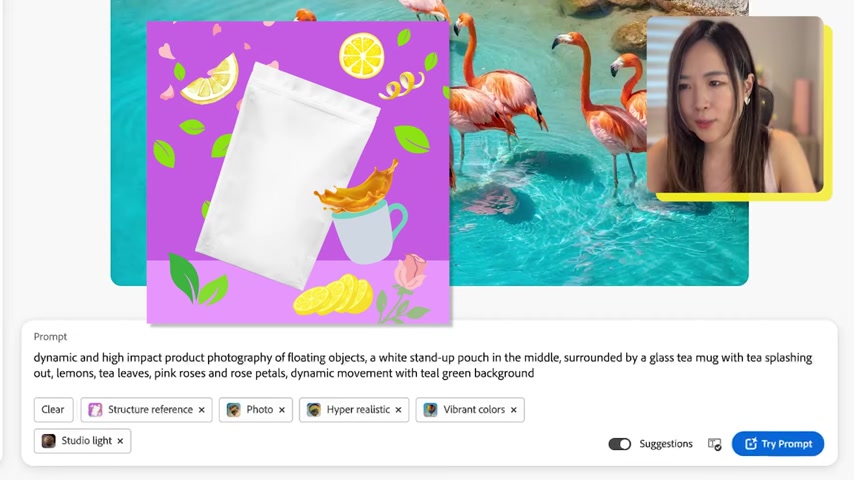Click the Prompt label heading
This screenshot has height=480, width=854.
50,337
